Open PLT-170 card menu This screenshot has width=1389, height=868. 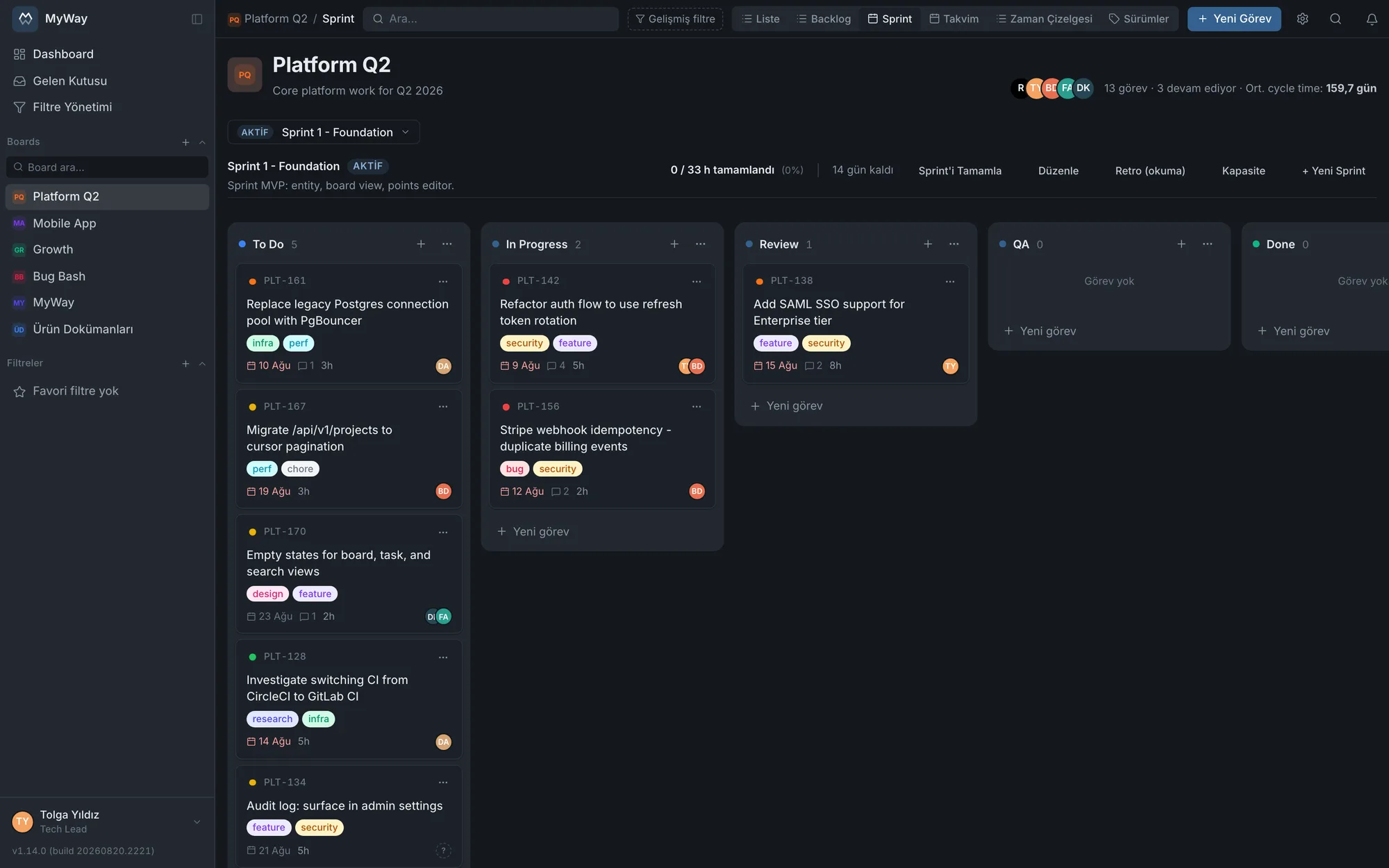tap(443, 532)
